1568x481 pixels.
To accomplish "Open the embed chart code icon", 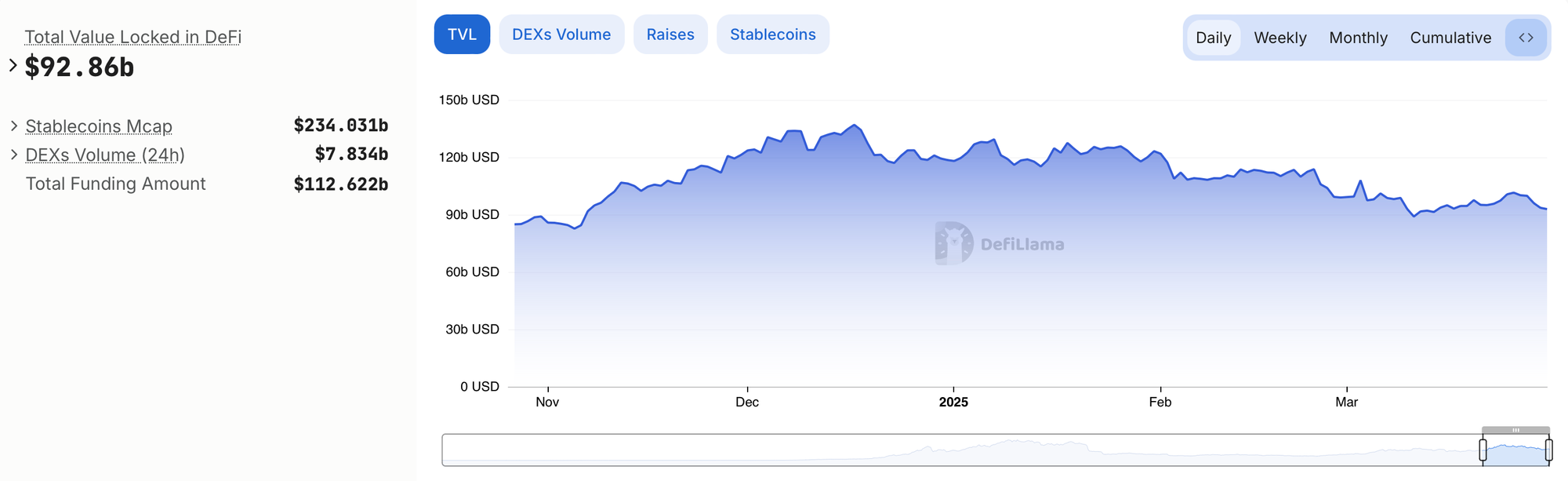I will (1526, 38).
